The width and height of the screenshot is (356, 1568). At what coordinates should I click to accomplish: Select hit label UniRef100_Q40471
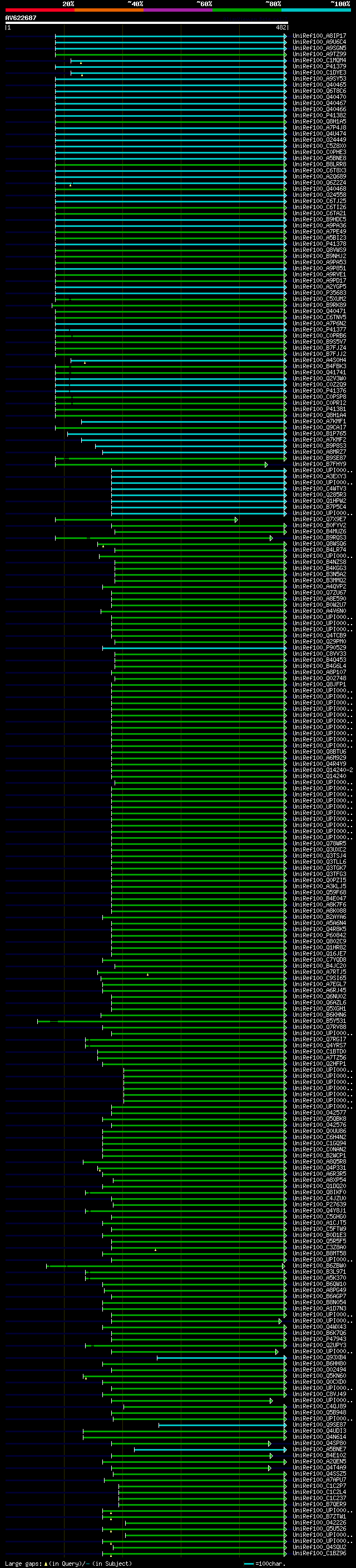319,311
